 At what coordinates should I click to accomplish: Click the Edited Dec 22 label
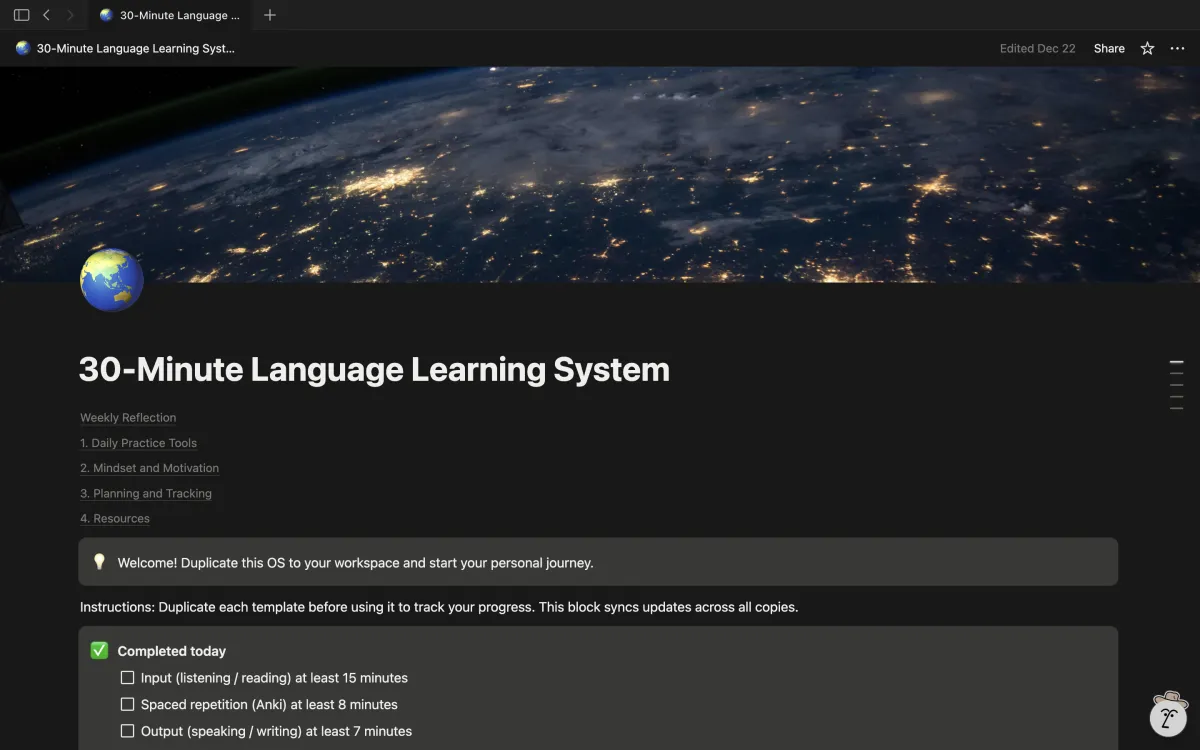[x=1037, y=48]
